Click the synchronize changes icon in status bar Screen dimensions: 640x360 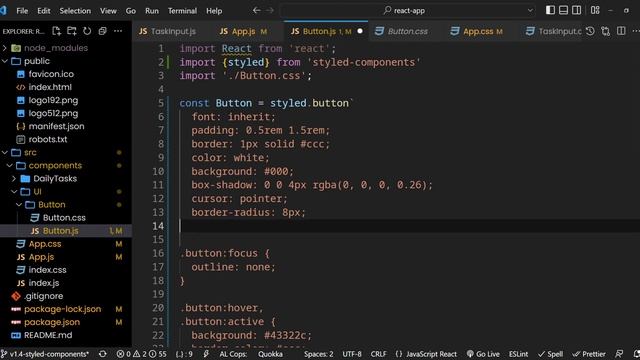103,354
